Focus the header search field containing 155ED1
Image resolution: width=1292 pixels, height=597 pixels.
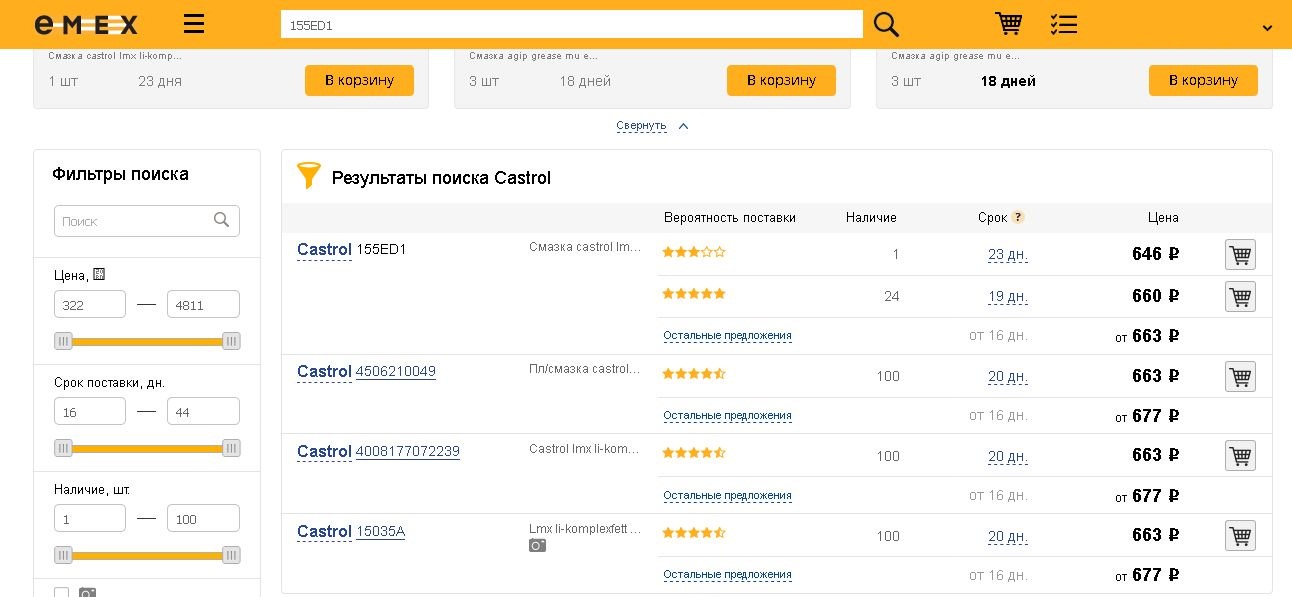[x=572, y=25]
